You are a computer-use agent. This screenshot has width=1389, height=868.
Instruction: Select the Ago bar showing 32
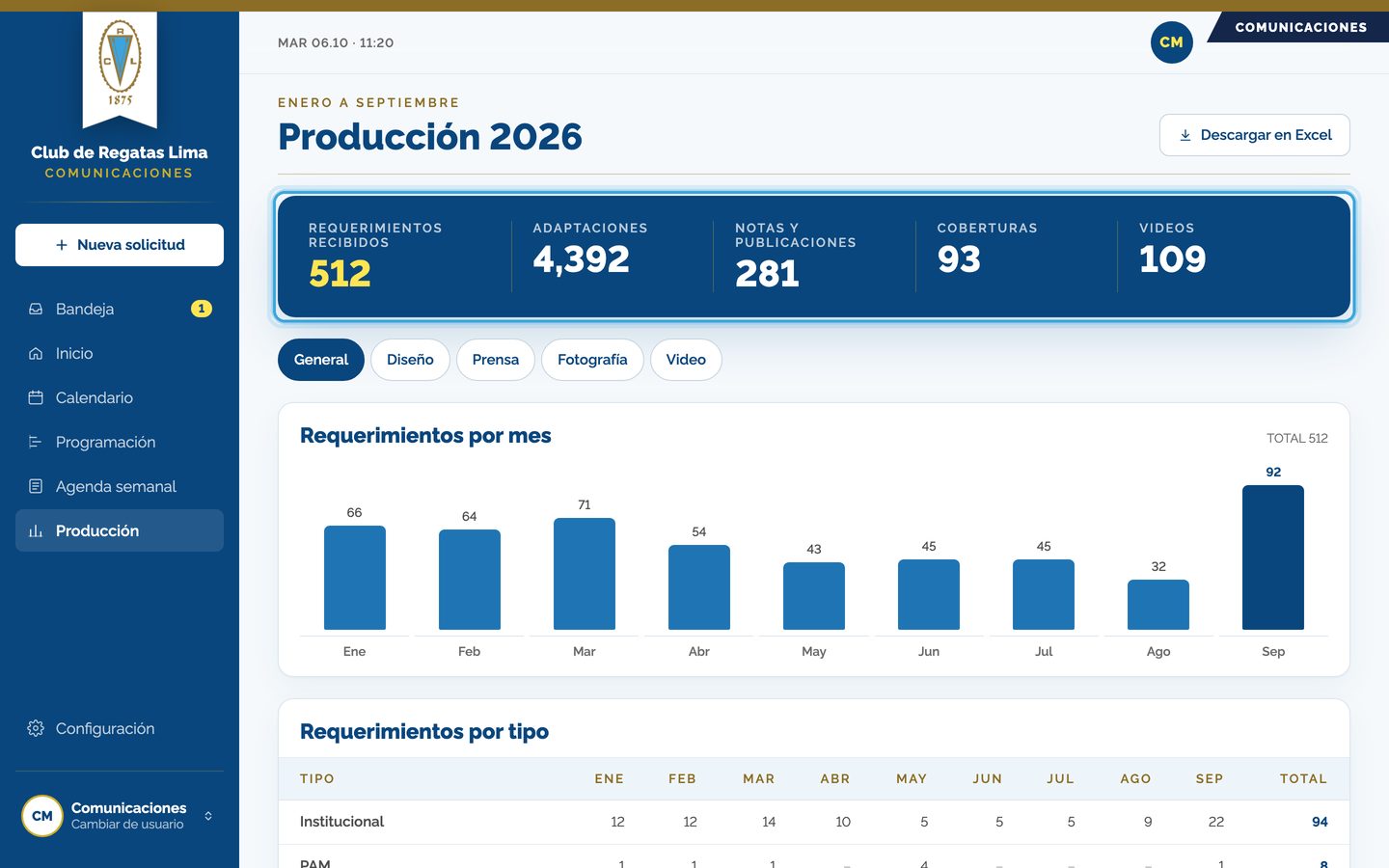point(1158,605)
